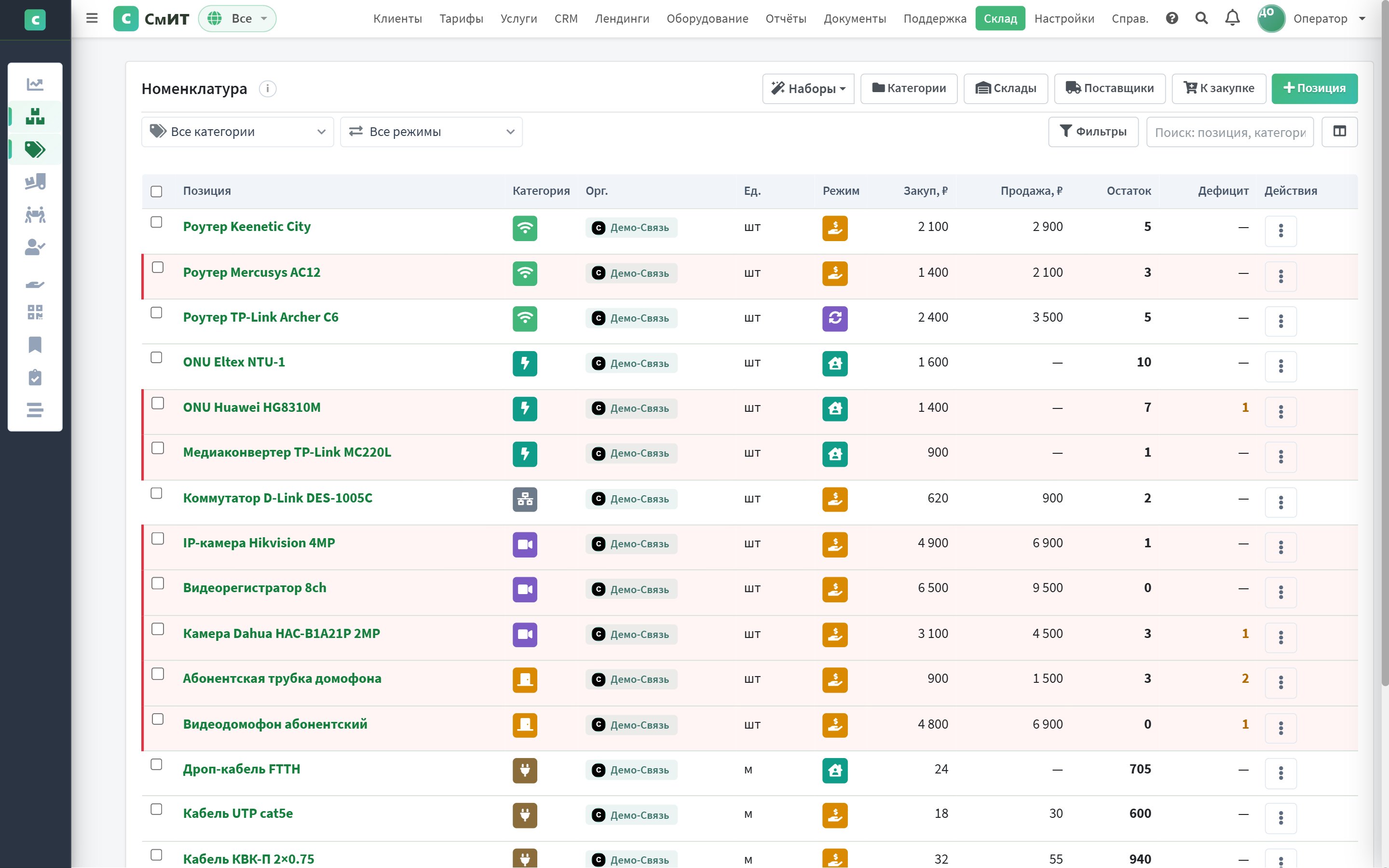The image size is (1389, 868).
Task: Click the video category icon for IP-камера Hikvision
Action: (525, 544)
